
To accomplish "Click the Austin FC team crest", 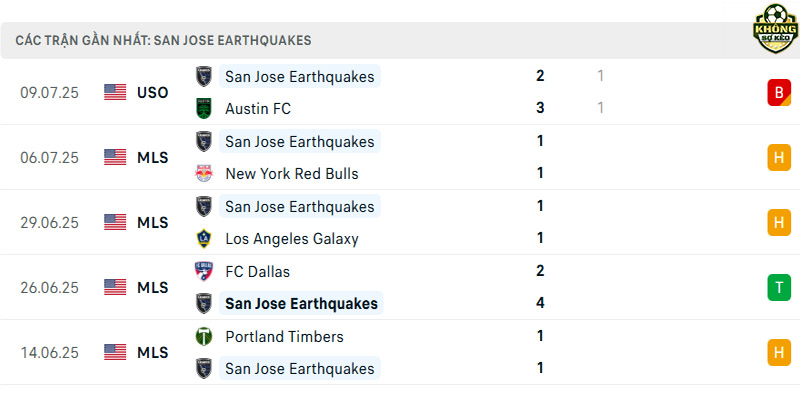I will pyautogui.click(x=204, y=108).
